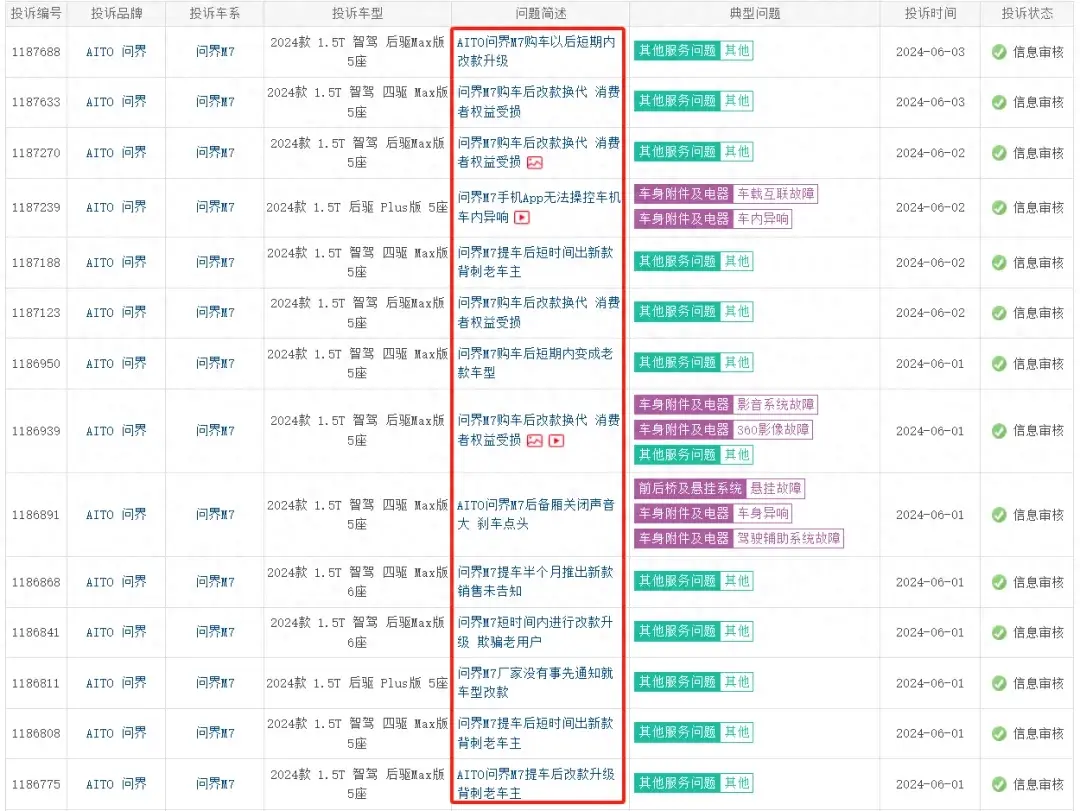The width and height of the screenshot is (1080, 811).
Task: Select the green check icon in row 1187123
Action: [999, 313]
